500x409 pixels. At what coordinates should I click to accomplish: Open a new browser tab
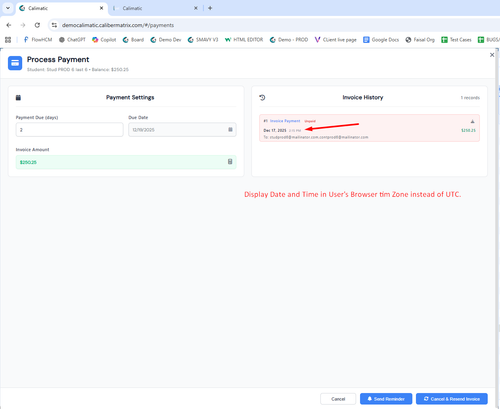pyautogui.click(x=210, y=8)
